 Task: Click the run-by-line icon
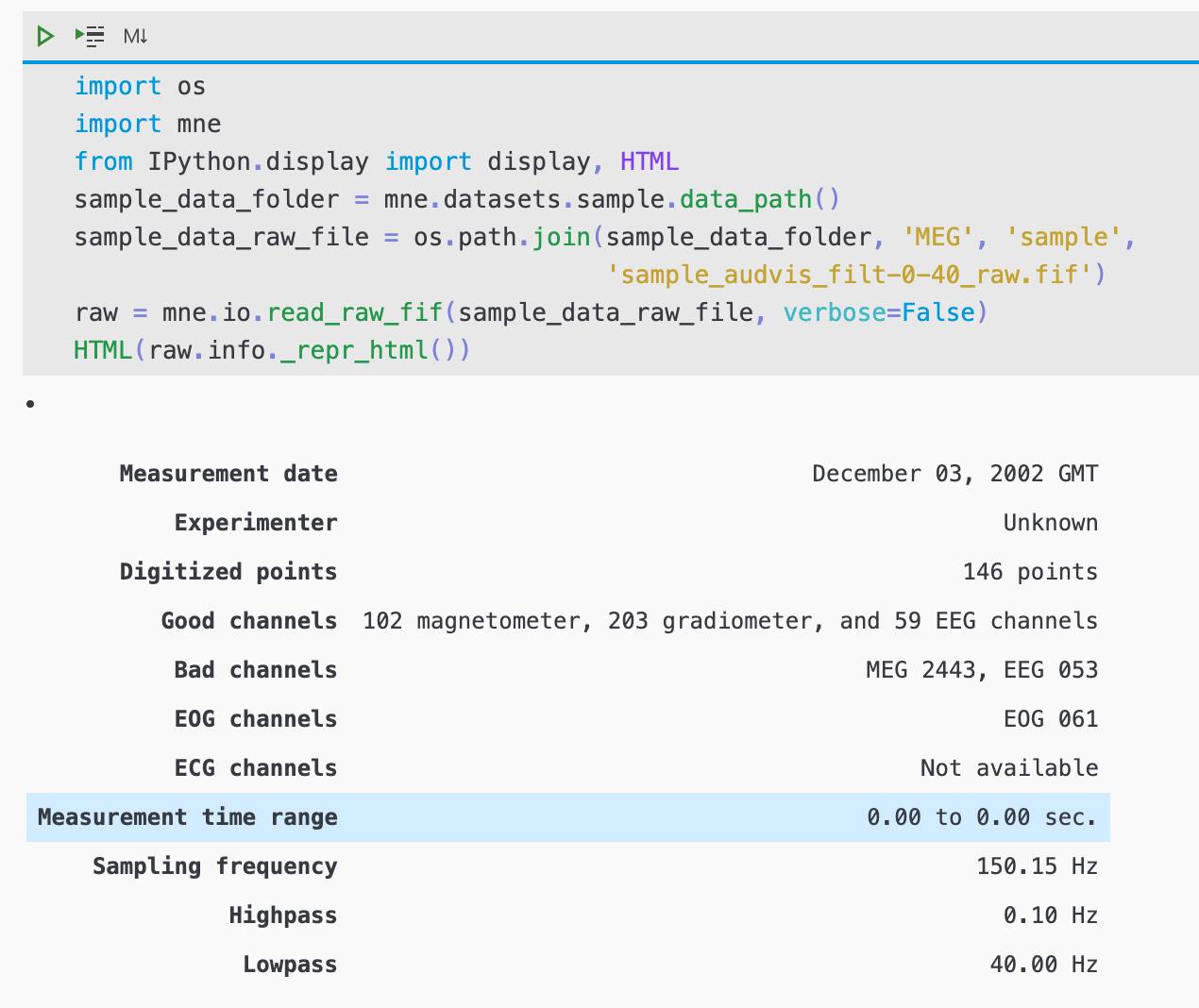[x=90, y=37]
